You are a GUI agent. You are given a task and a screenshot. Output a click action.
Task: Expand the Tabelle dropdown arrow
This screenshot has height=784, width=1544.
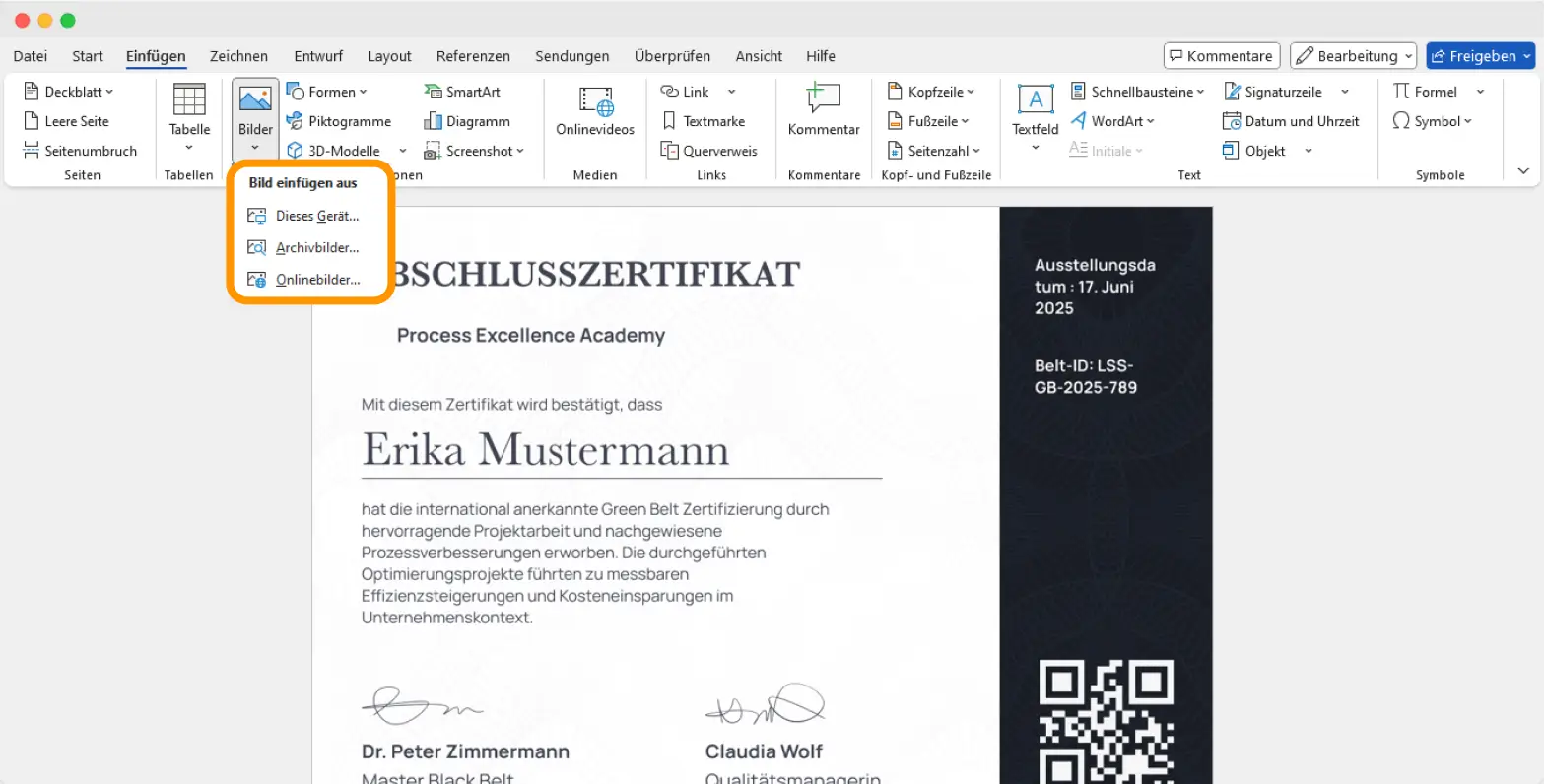(189, 148)
